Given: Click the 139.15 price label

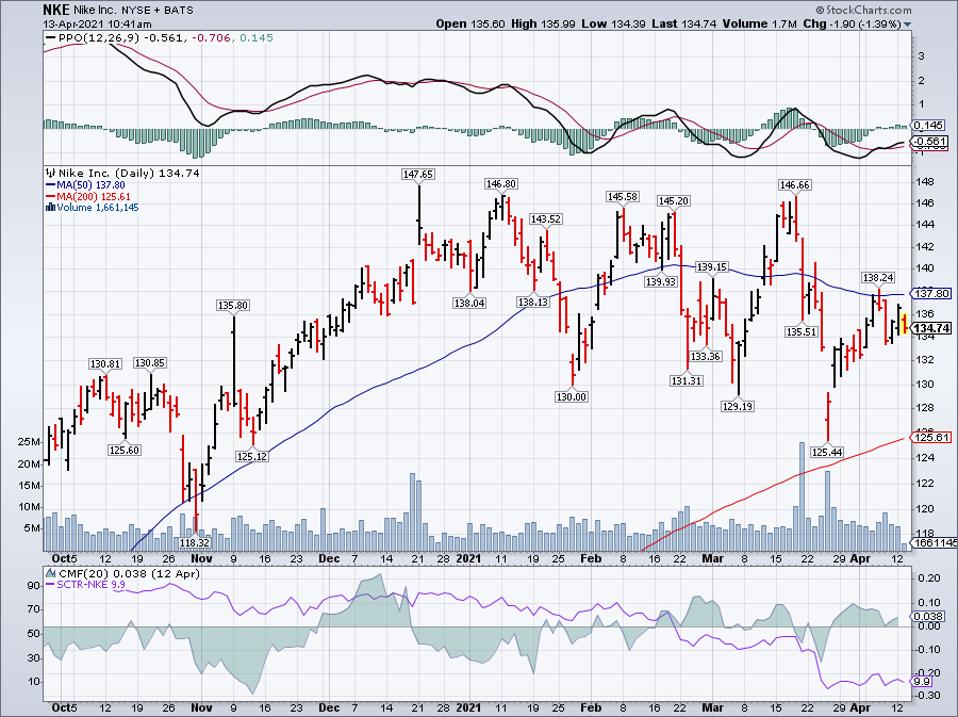Looking at the screenshot, I should click(712, 268).
